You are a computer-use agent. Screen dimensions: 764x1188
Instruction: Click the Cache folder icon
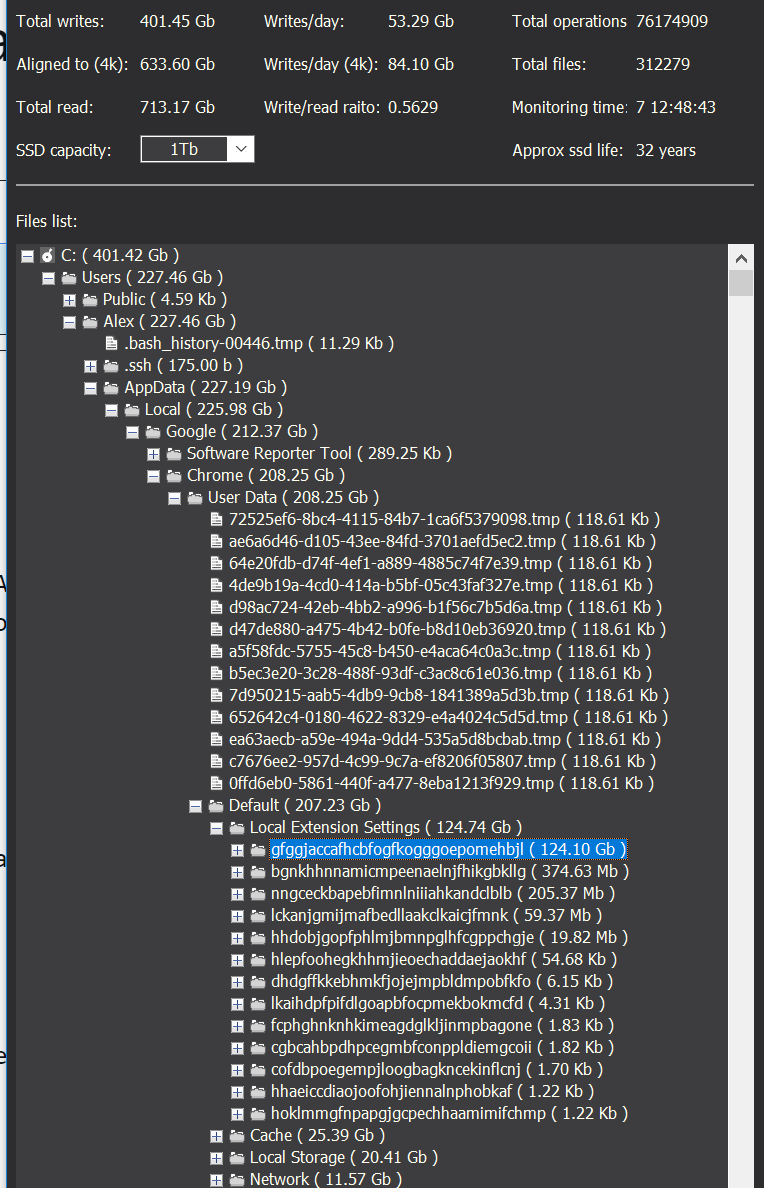pos(237,1136)
